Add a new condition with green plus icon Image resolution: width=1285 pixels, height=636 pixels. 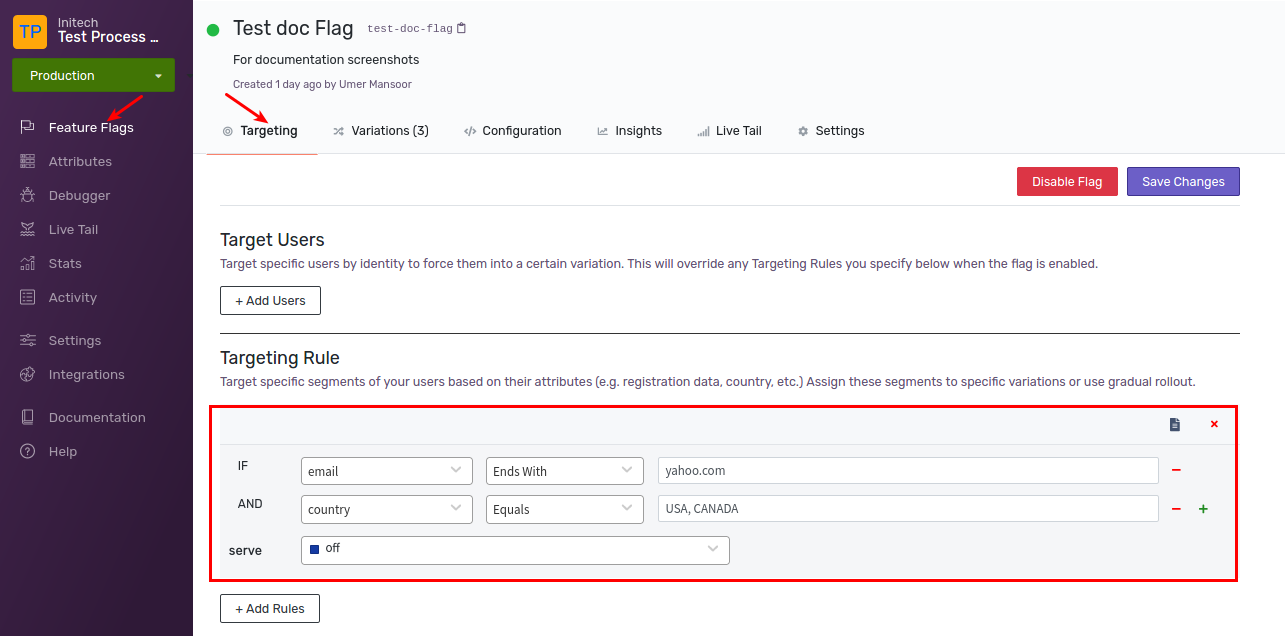pos(1203,509)
